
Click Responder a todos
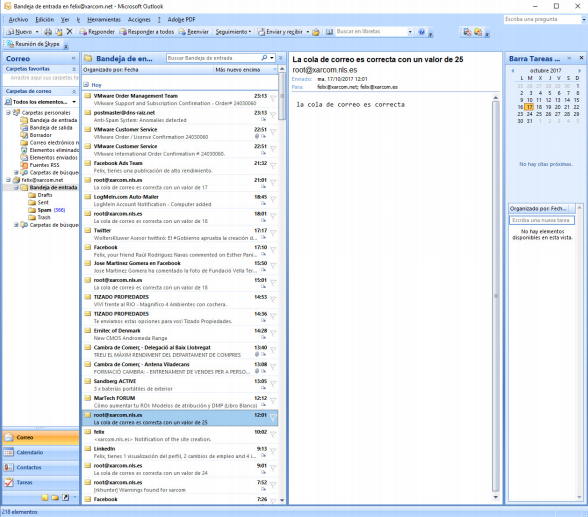pyautogui.click(x=147, y=32)
